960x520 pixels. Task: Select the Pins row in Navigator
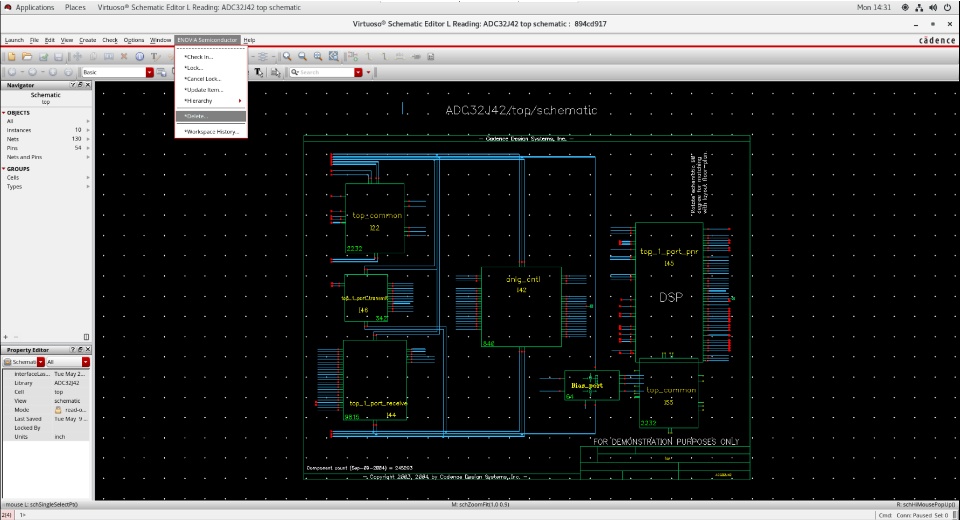[46, 148]
